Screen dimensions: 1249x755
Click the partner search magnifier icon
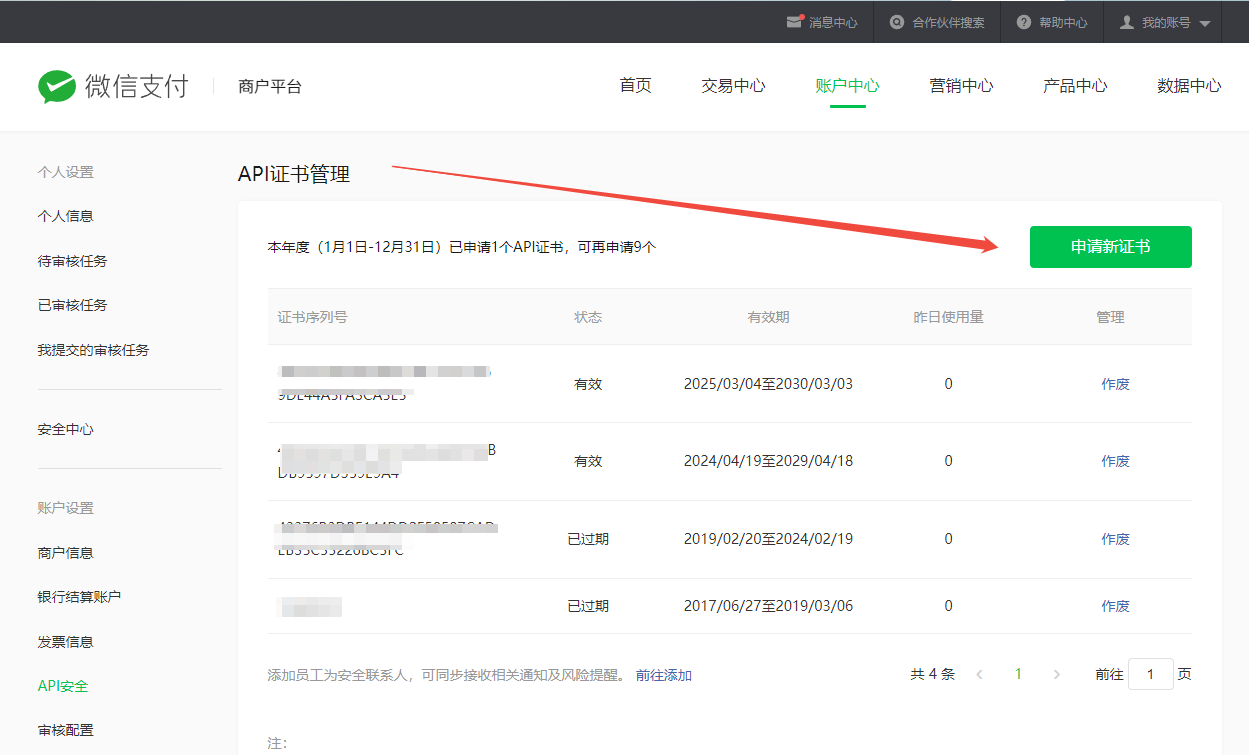pyautogui.click(x=897, y=22)
